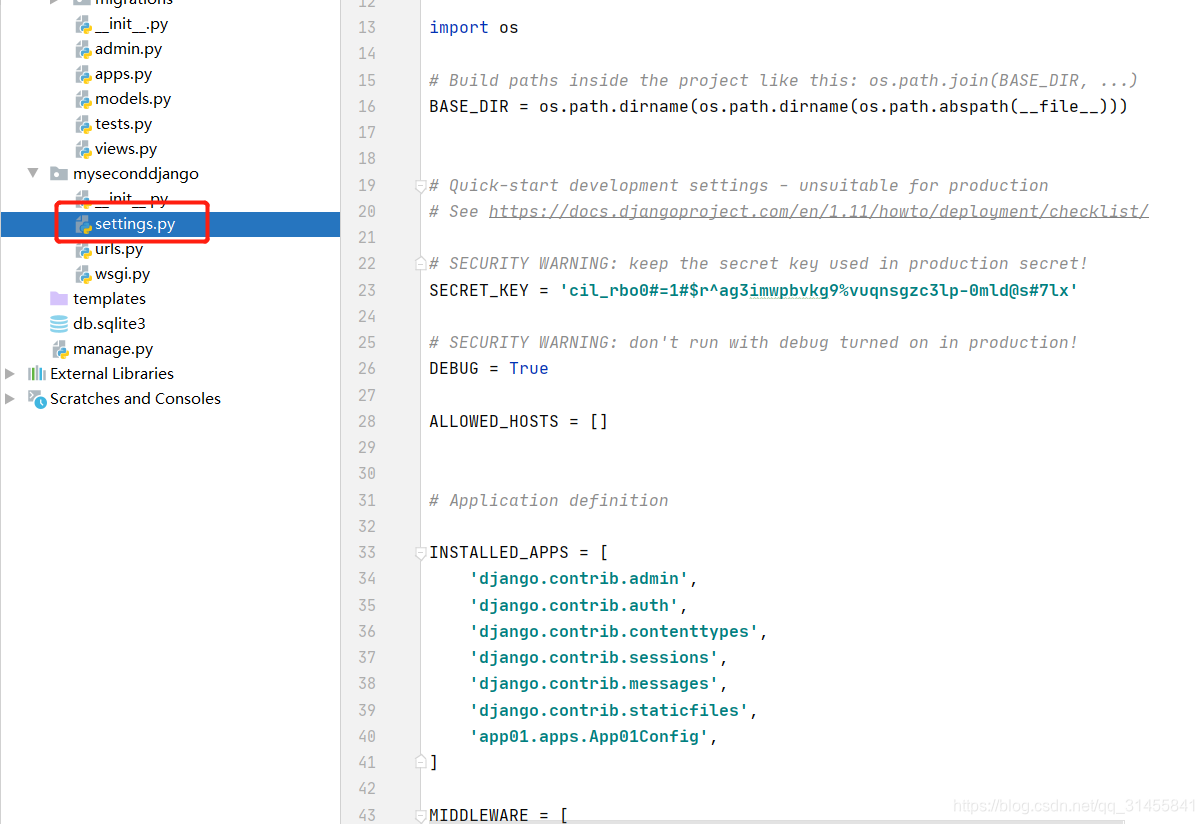This screenshot has width=1204, height=824.
Task: Click gutter line number 26
Action: [366, 368]
